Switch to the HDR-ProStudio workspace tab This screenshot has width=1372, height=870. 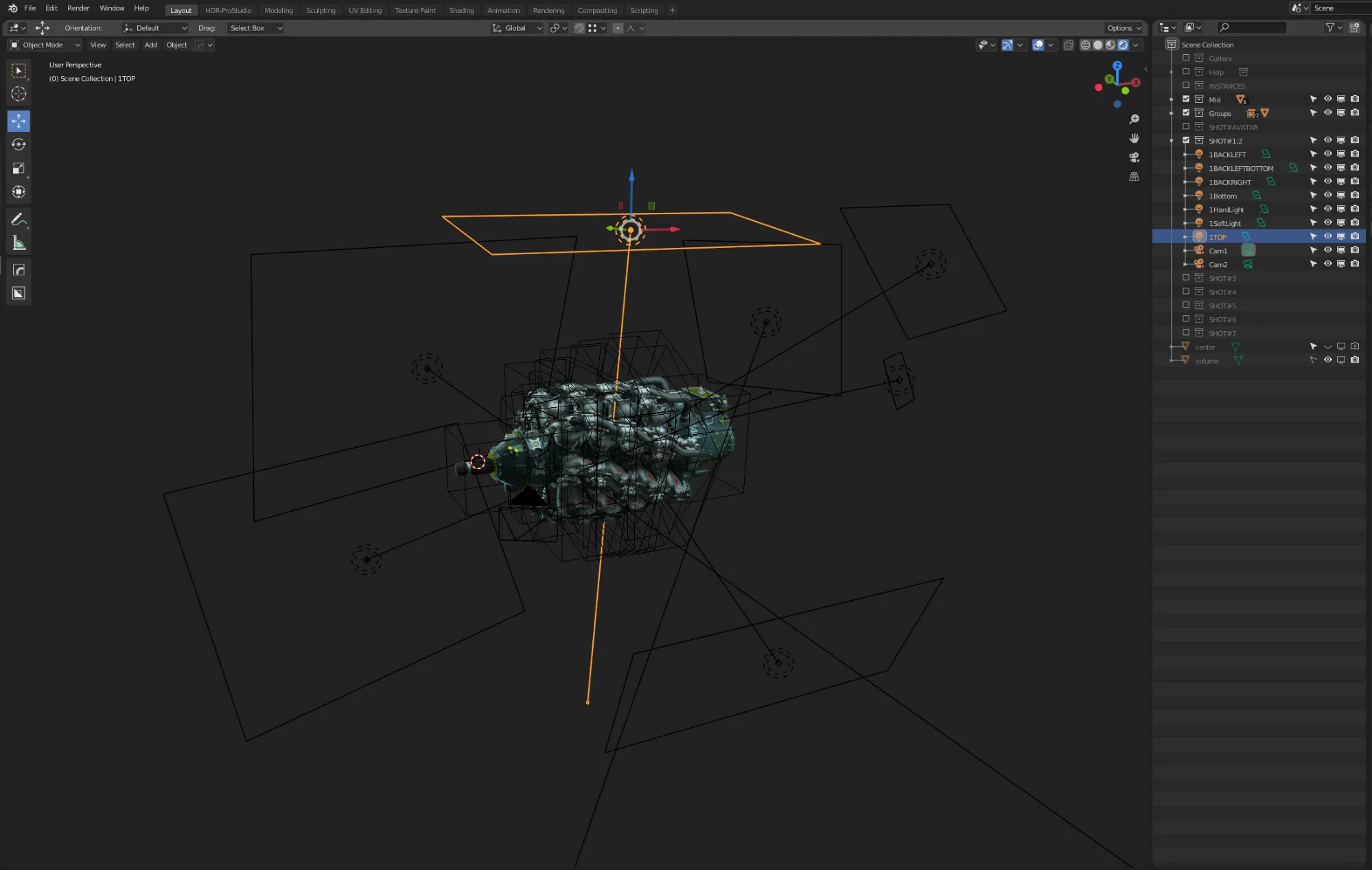click(228, 10)
